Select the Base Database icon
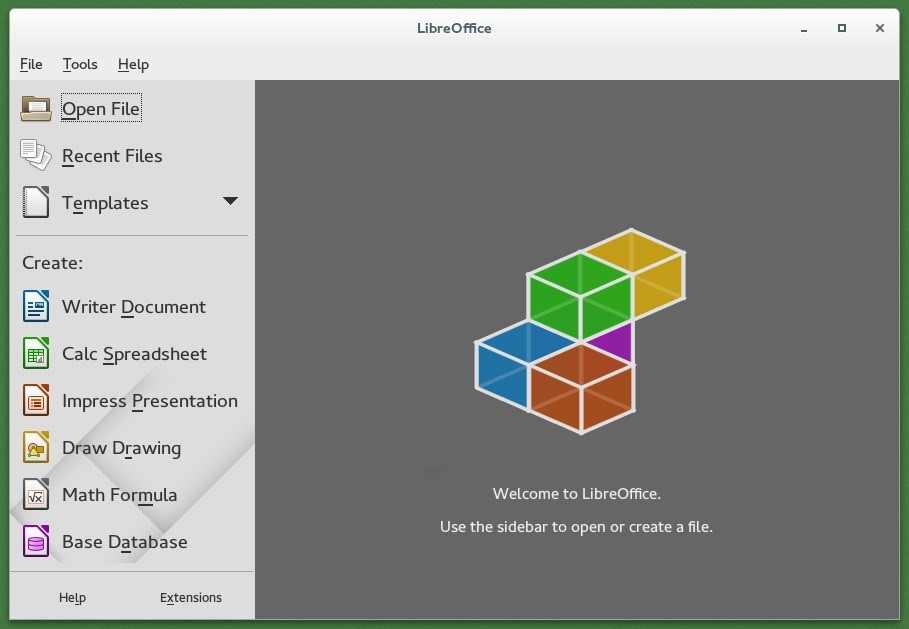The image size is (909, 629). (35, 541)
